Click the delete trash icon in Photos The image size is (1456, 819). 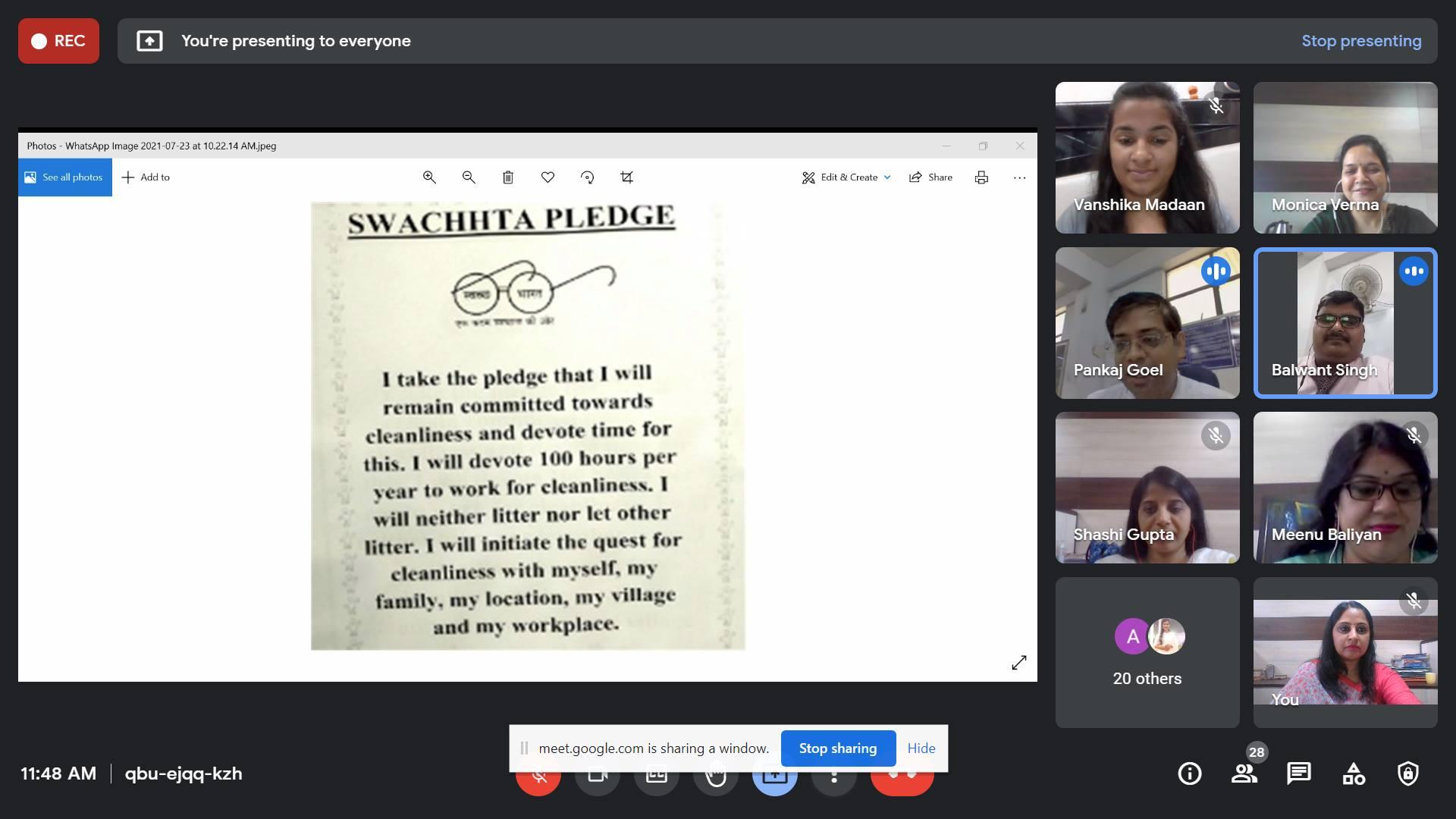[x=508, y=177]
